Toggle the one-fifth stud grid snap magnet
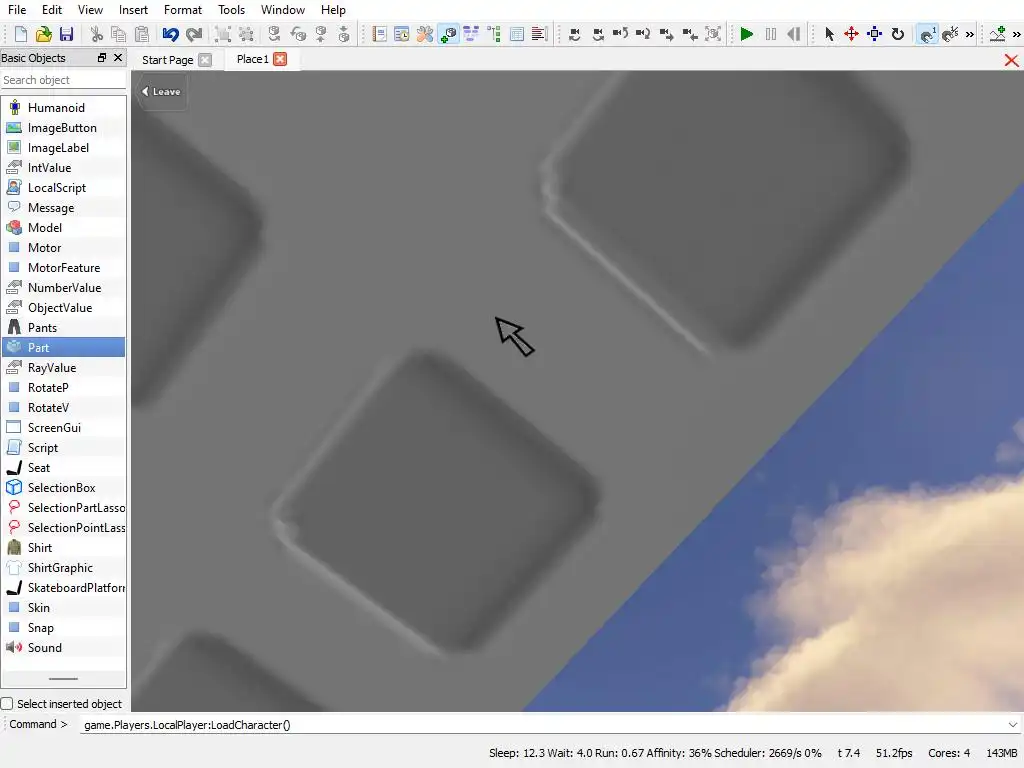Image resolution: width=1024 pixels, height=768 pixels. coord(950,34)
